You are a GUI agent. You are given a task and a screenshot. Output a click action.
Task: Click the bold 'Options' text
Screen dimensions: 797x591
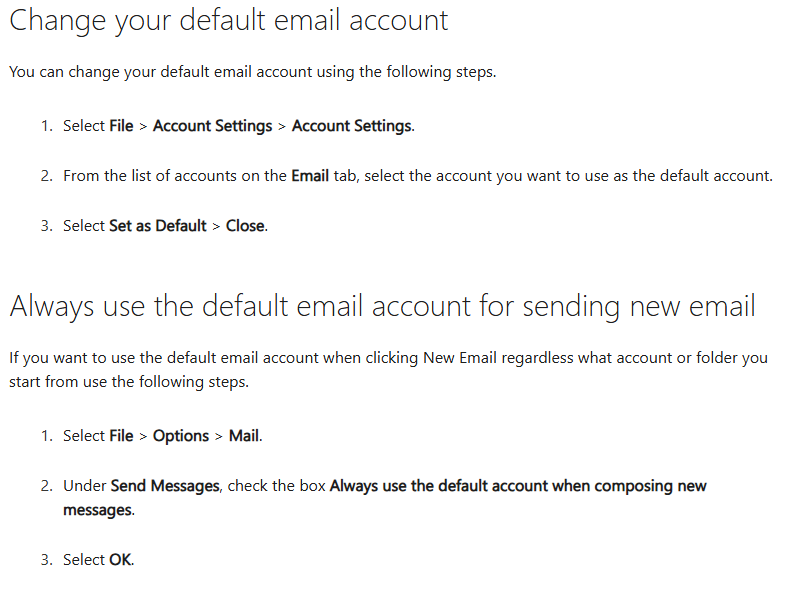pos(181,436)
